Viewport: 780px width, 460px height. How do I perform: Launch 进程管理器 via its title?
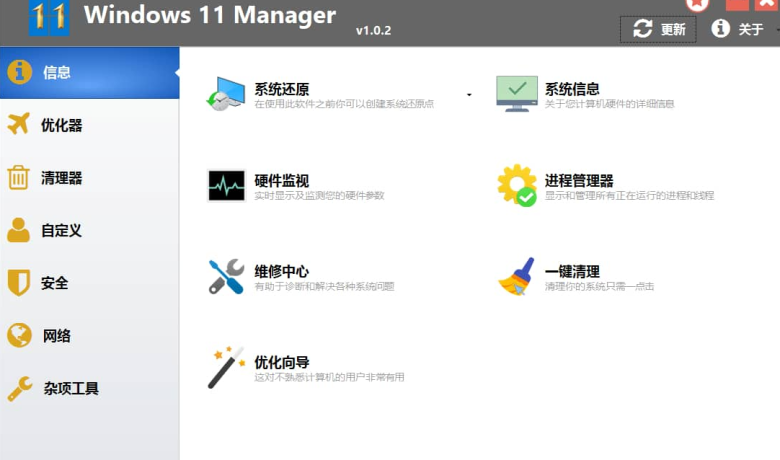tap(579, 181)
